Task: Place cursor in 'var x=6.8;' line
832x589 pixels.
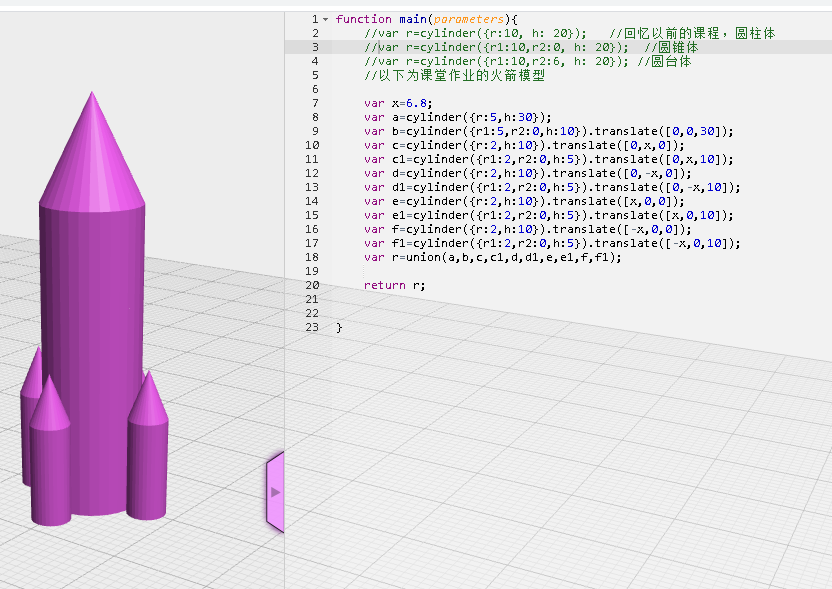Action: pyautogui.click(x=398, y=103)
